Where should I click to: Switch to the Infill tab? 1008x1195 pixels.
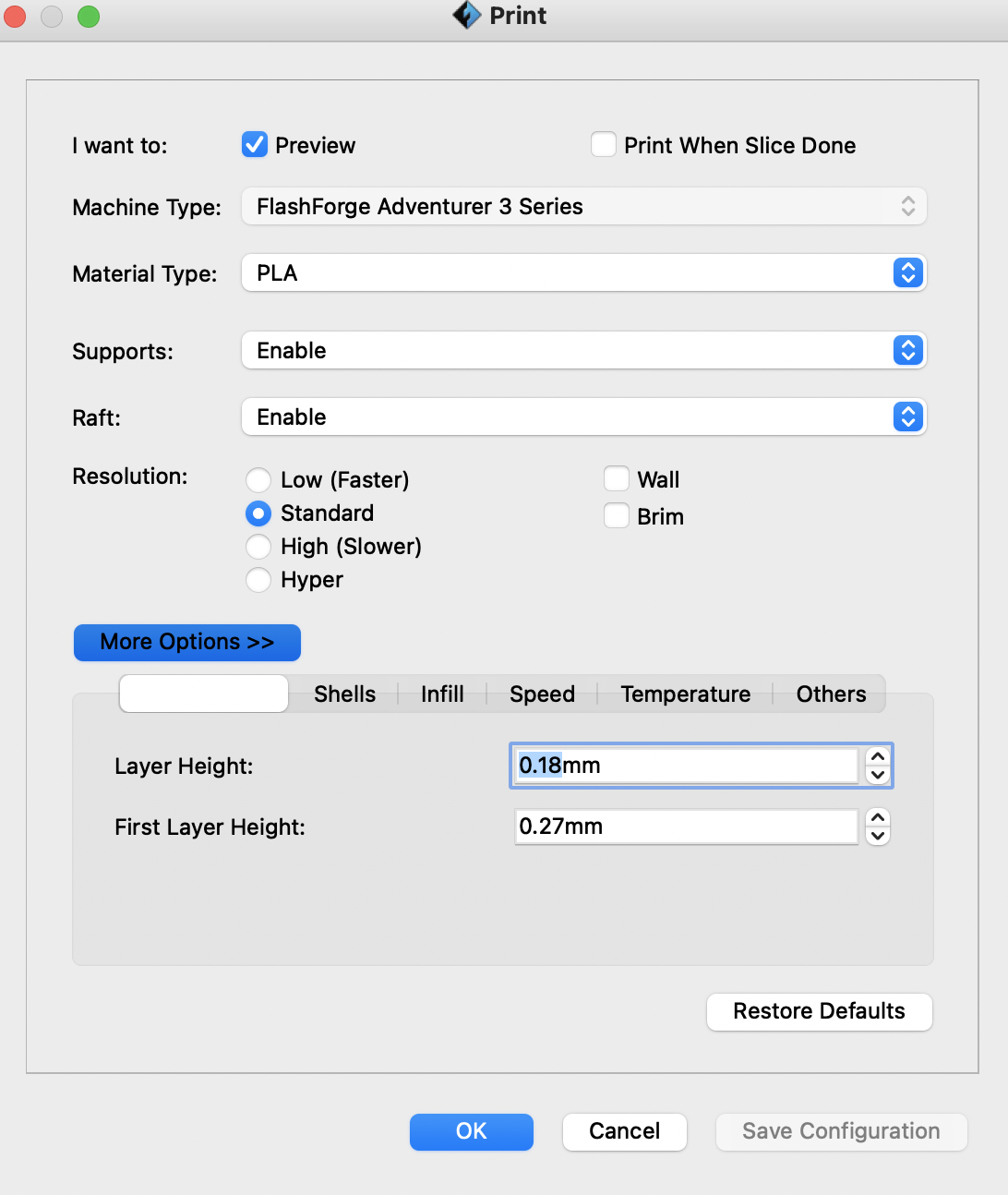tap(442, 694)
